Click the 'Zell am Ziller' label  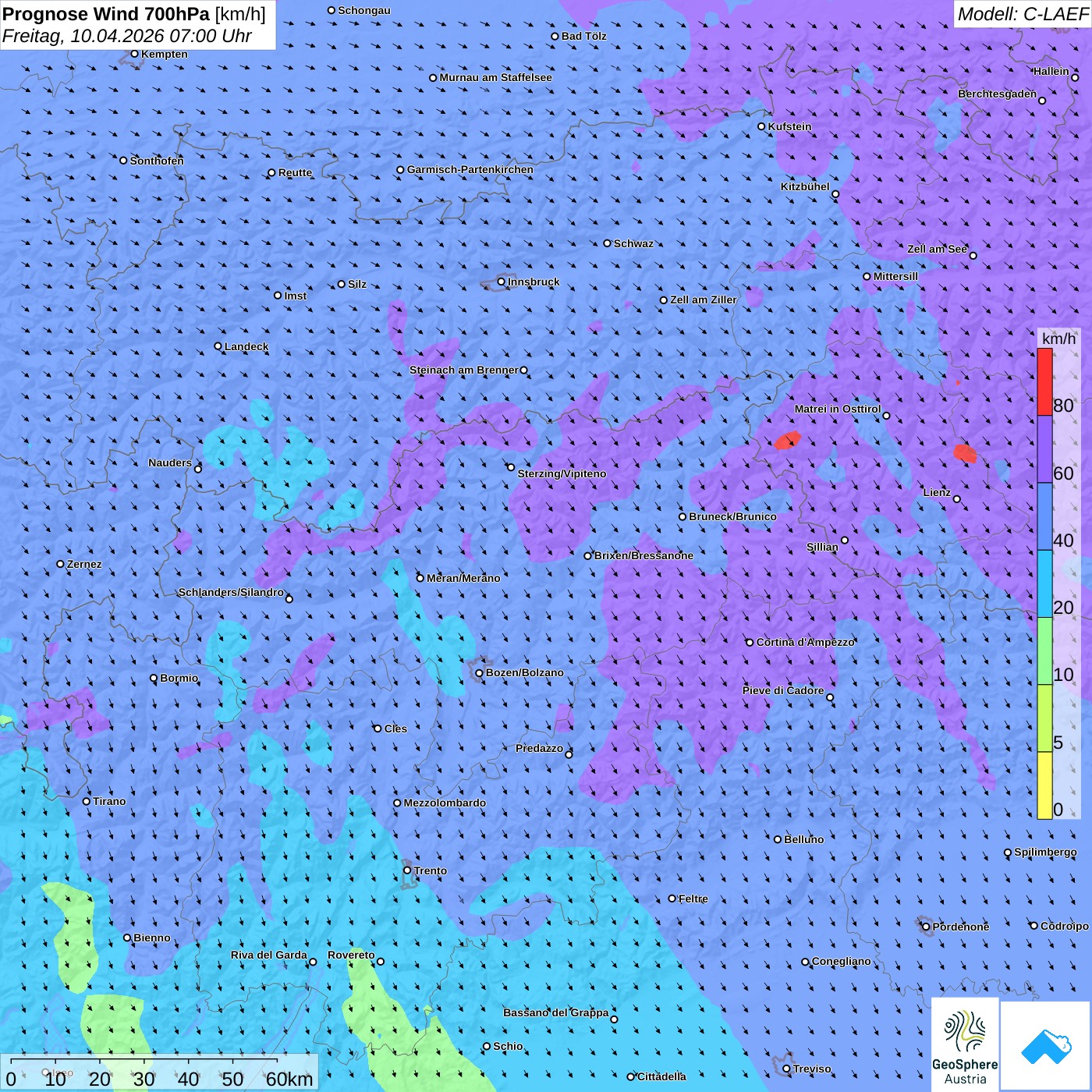point(704,300)
